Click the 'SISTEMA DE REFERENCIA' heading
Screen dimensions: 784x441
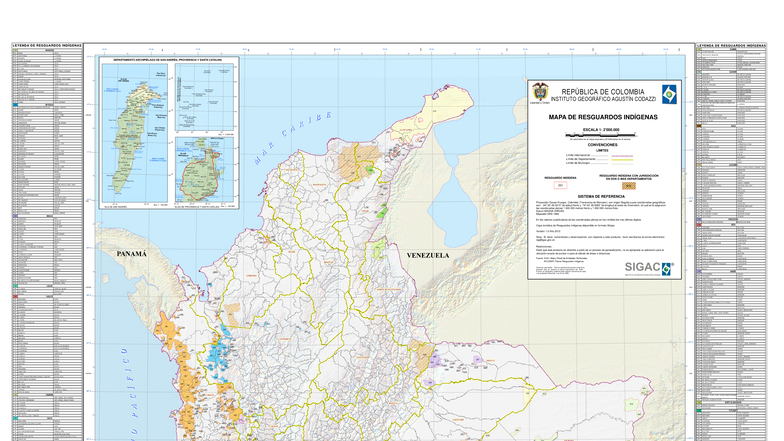601,196
